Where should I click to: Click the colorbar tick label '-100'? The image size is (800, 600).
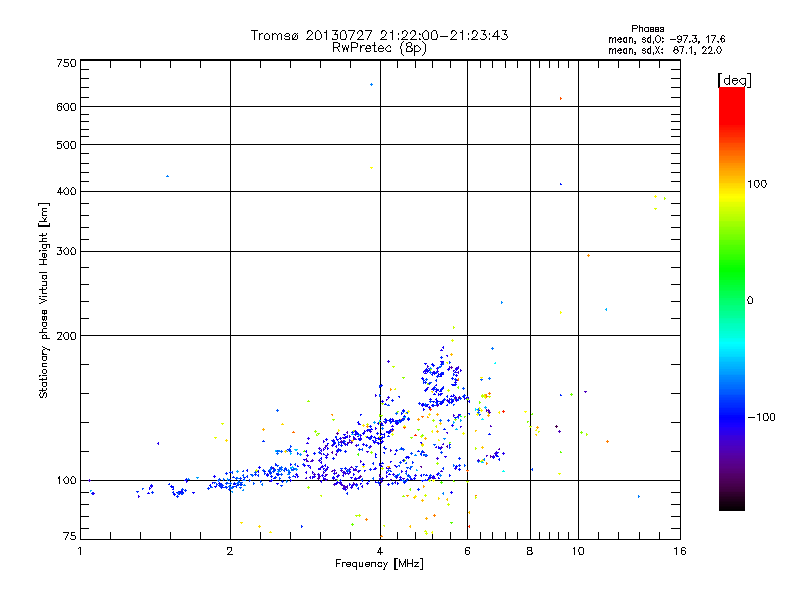(x=761, y=417)
